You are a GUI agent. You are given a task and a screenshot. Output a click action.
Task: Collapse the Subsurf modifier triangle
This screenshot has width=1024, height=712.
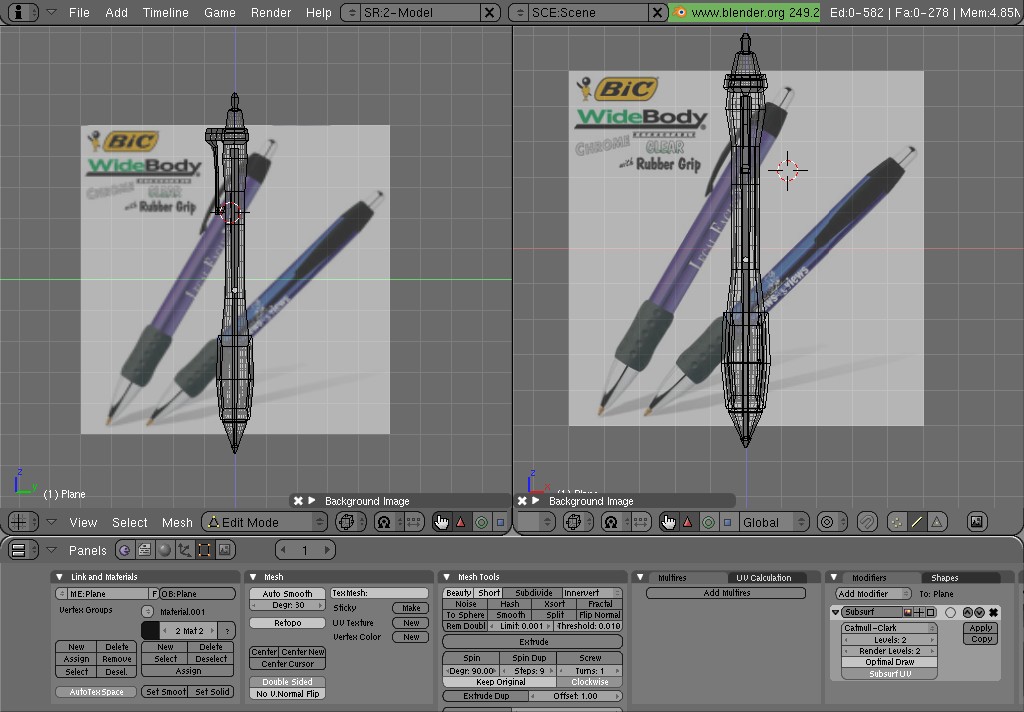pos(835,612)
